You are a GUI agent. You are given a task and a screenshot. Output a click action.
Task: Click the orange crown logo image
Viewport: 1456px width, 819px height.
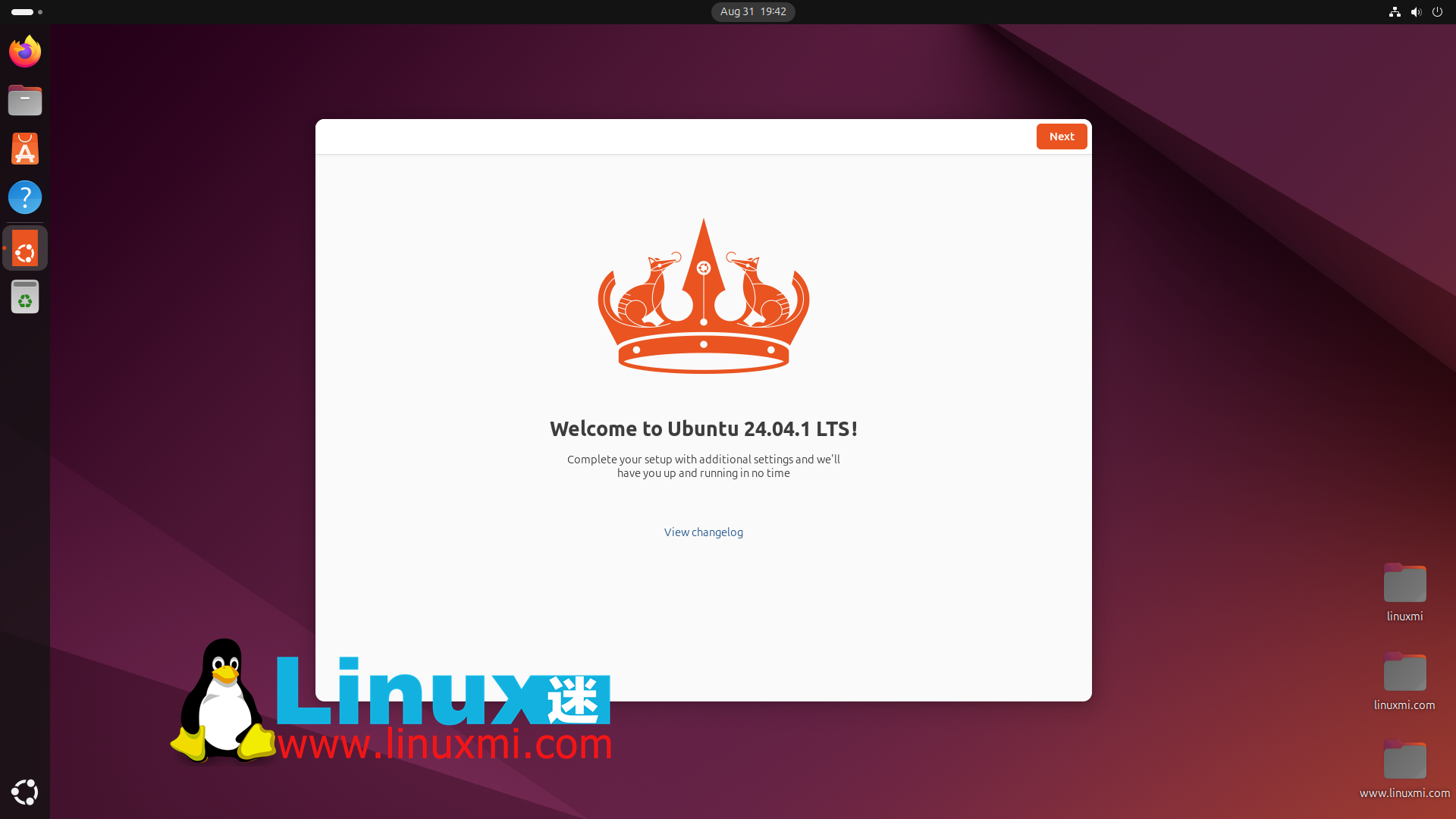point(704,296)
